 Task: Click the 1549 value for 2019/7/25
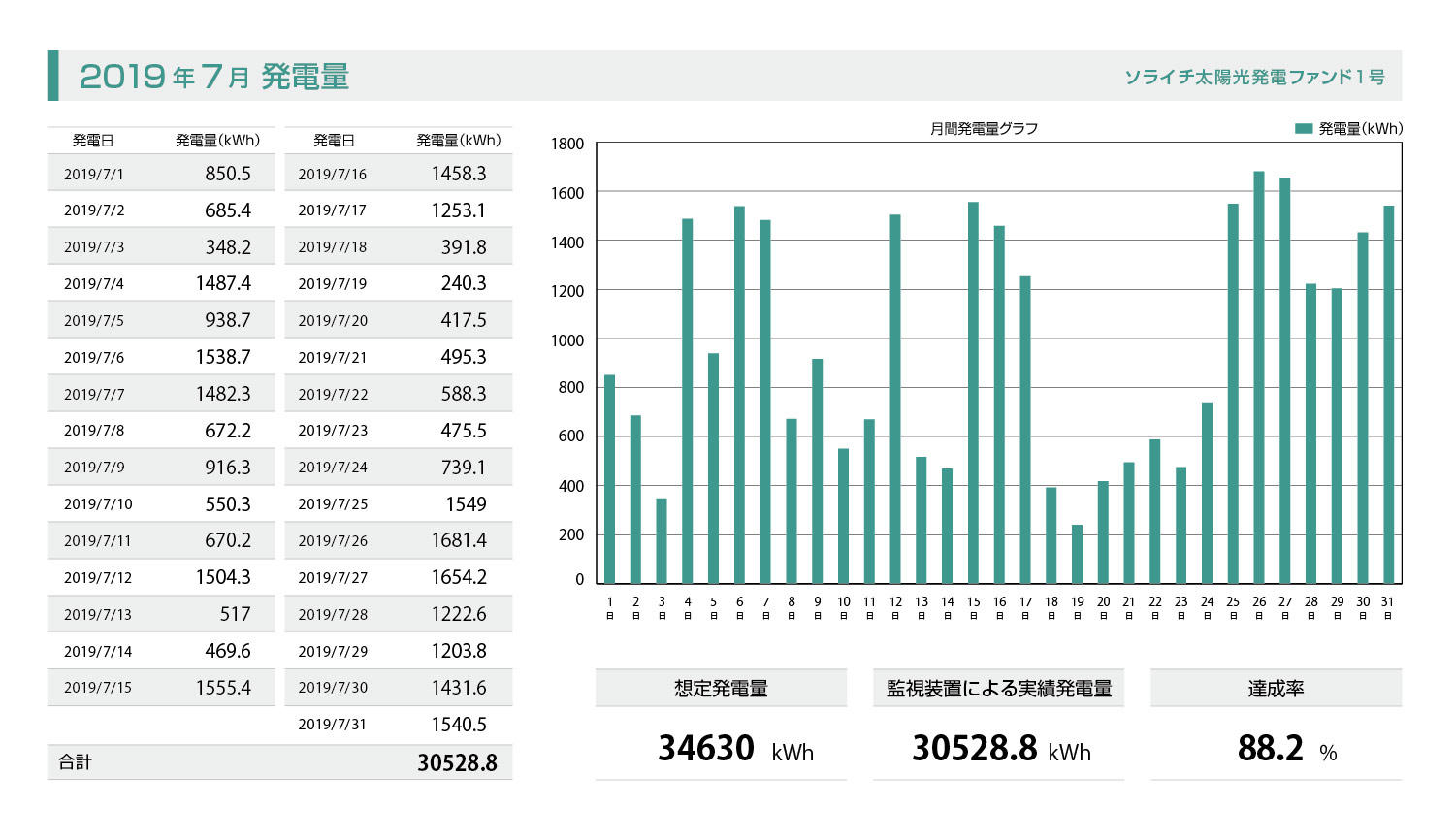[x=467, y=504]
